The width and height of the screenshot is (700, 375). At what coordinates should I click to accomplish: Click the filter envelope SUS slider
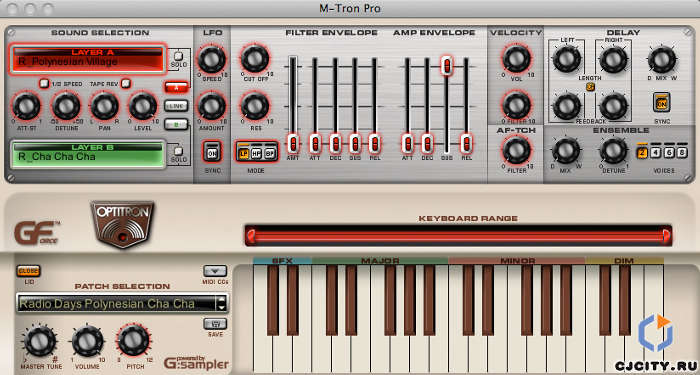pos(355,144)
